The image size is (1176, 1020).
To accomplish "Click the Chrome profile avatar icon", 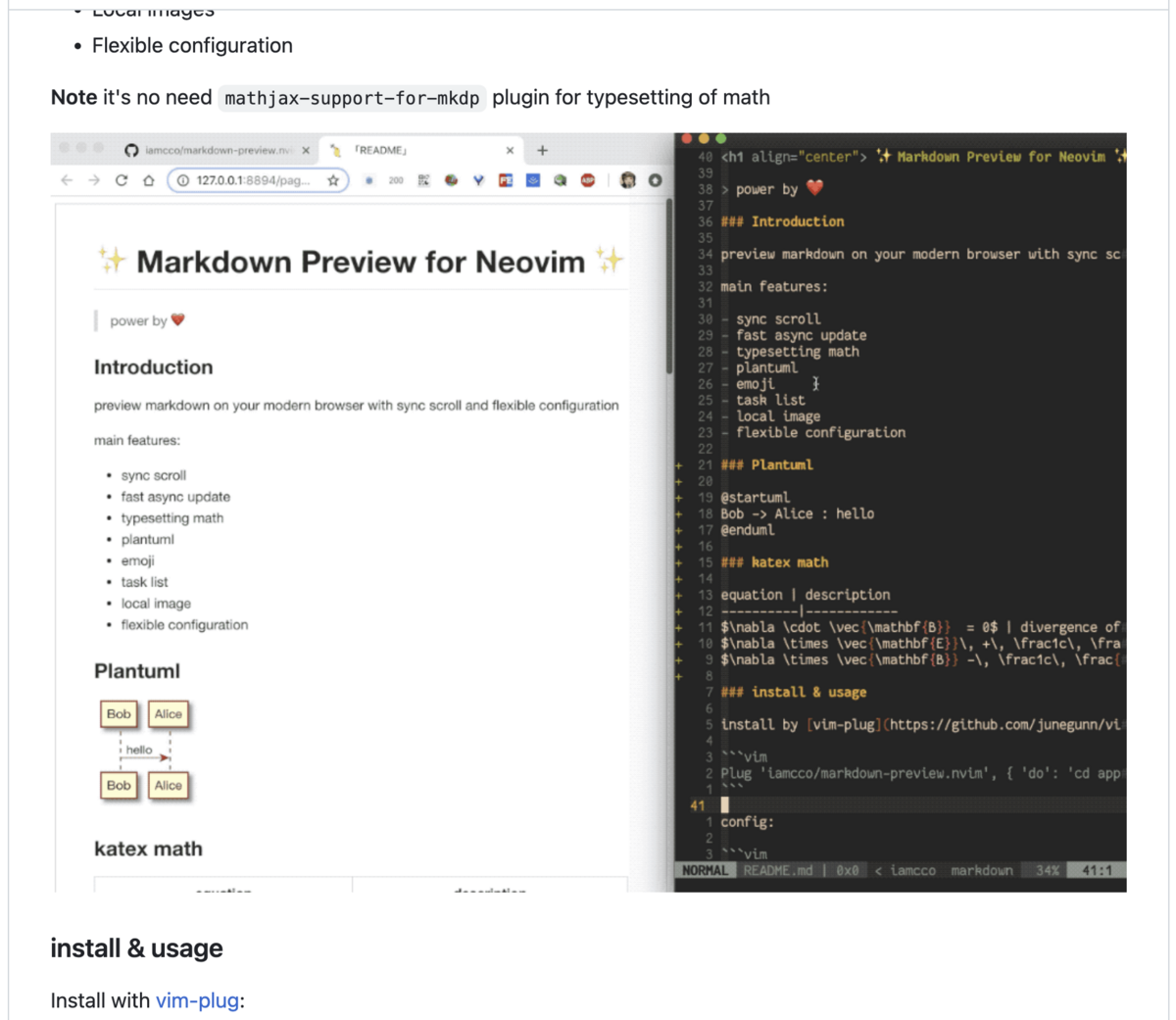I will click(627, 179).
